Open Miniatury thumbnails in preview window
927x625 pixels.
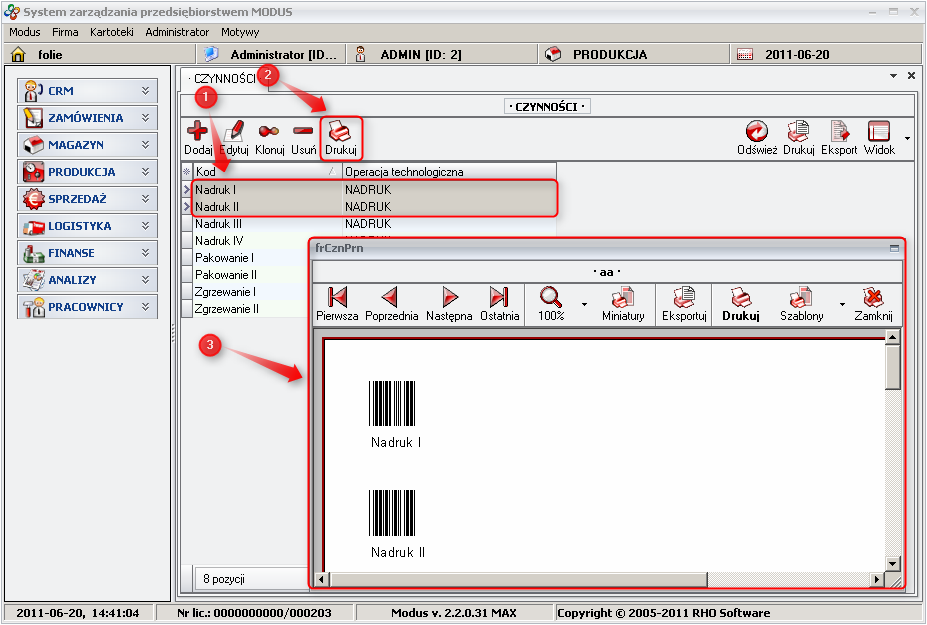coord(623,298)
